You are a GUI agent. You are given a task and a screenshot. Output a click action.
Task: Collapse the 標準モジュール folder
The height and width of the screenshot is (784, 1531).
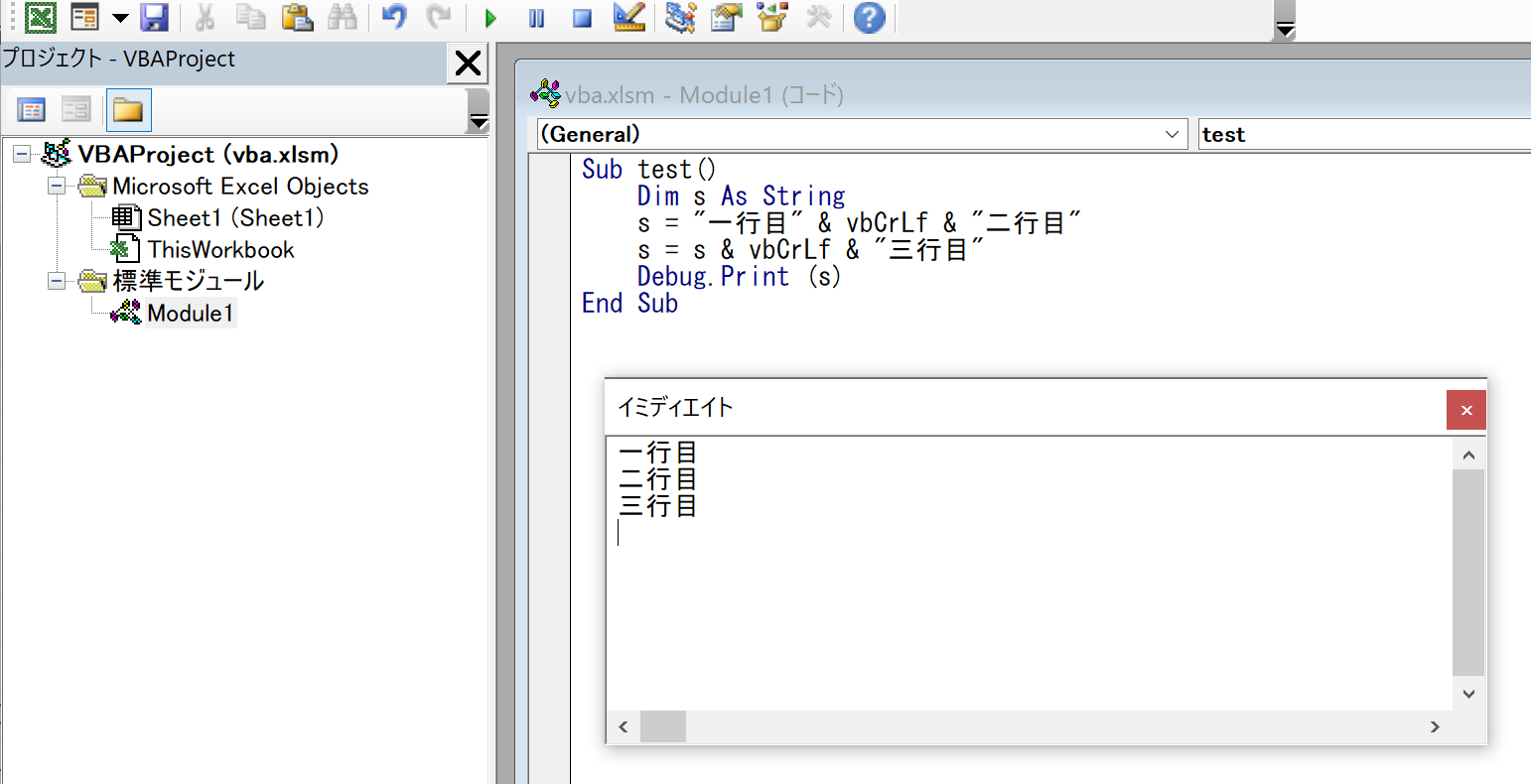tap(57, 282)
